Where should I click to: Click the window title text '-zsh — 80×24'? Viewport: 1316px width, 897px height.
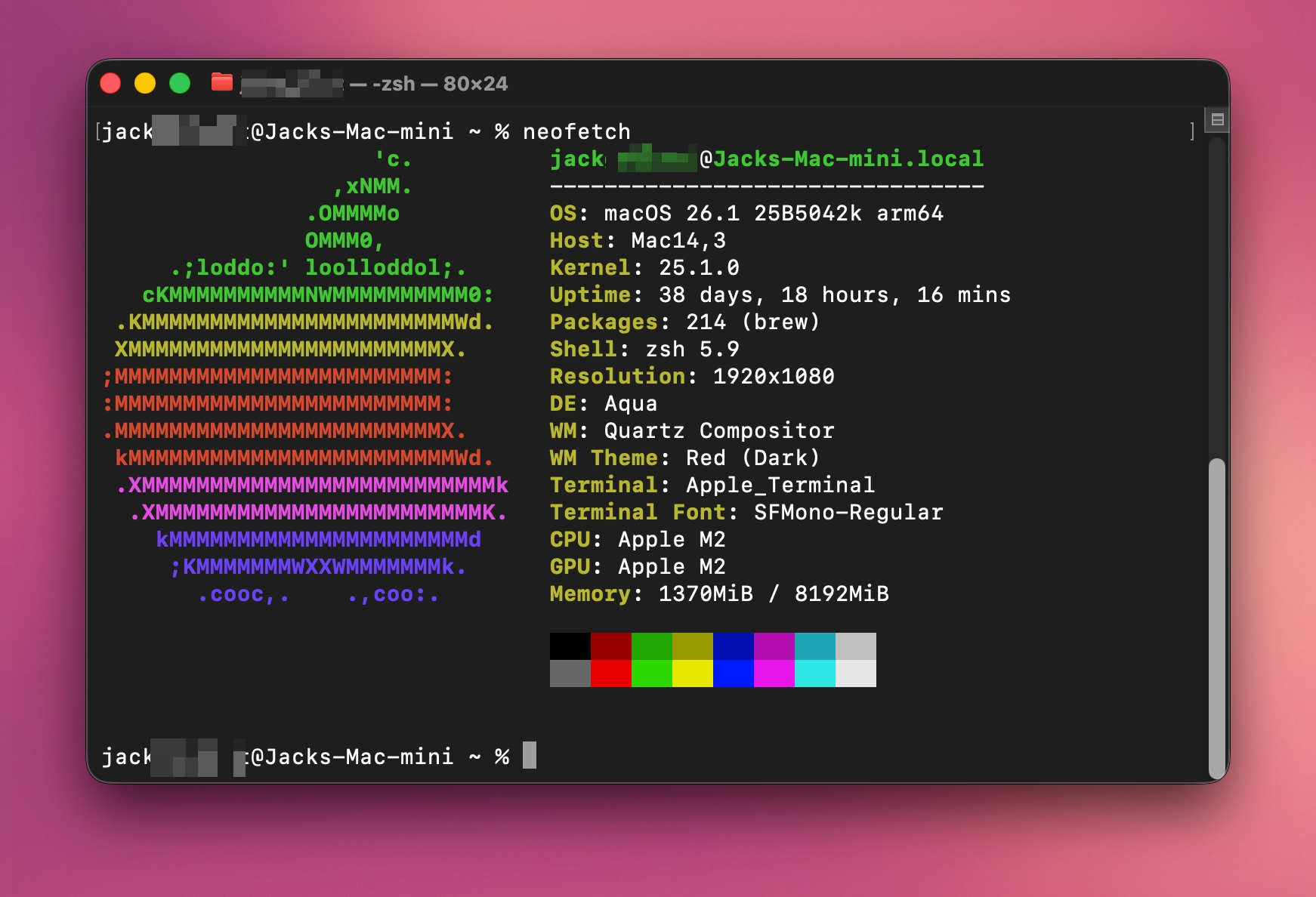point(439,84)
